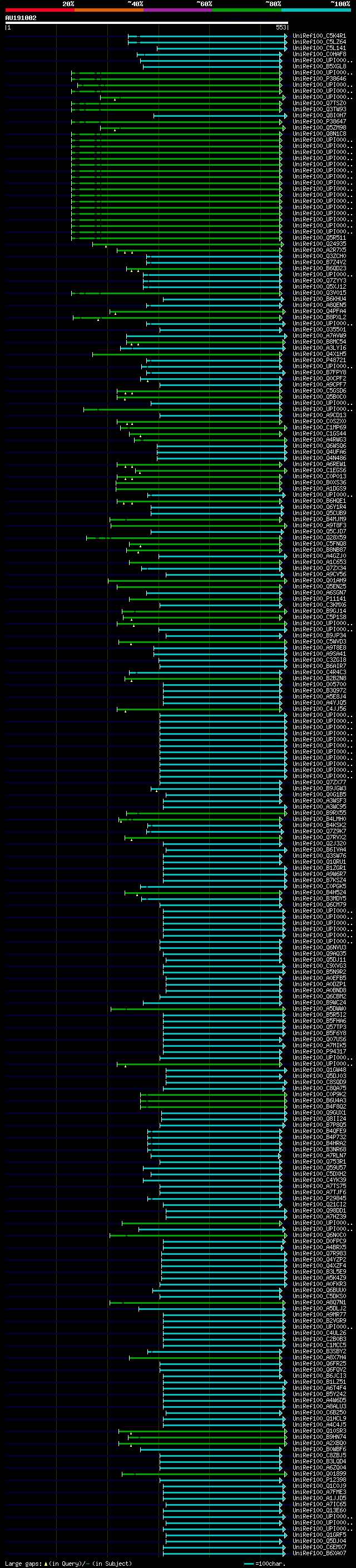Click the UniRef100_O05700 entry
The width and height of the screenshot is (356, 1568).
tap(319, 684)
